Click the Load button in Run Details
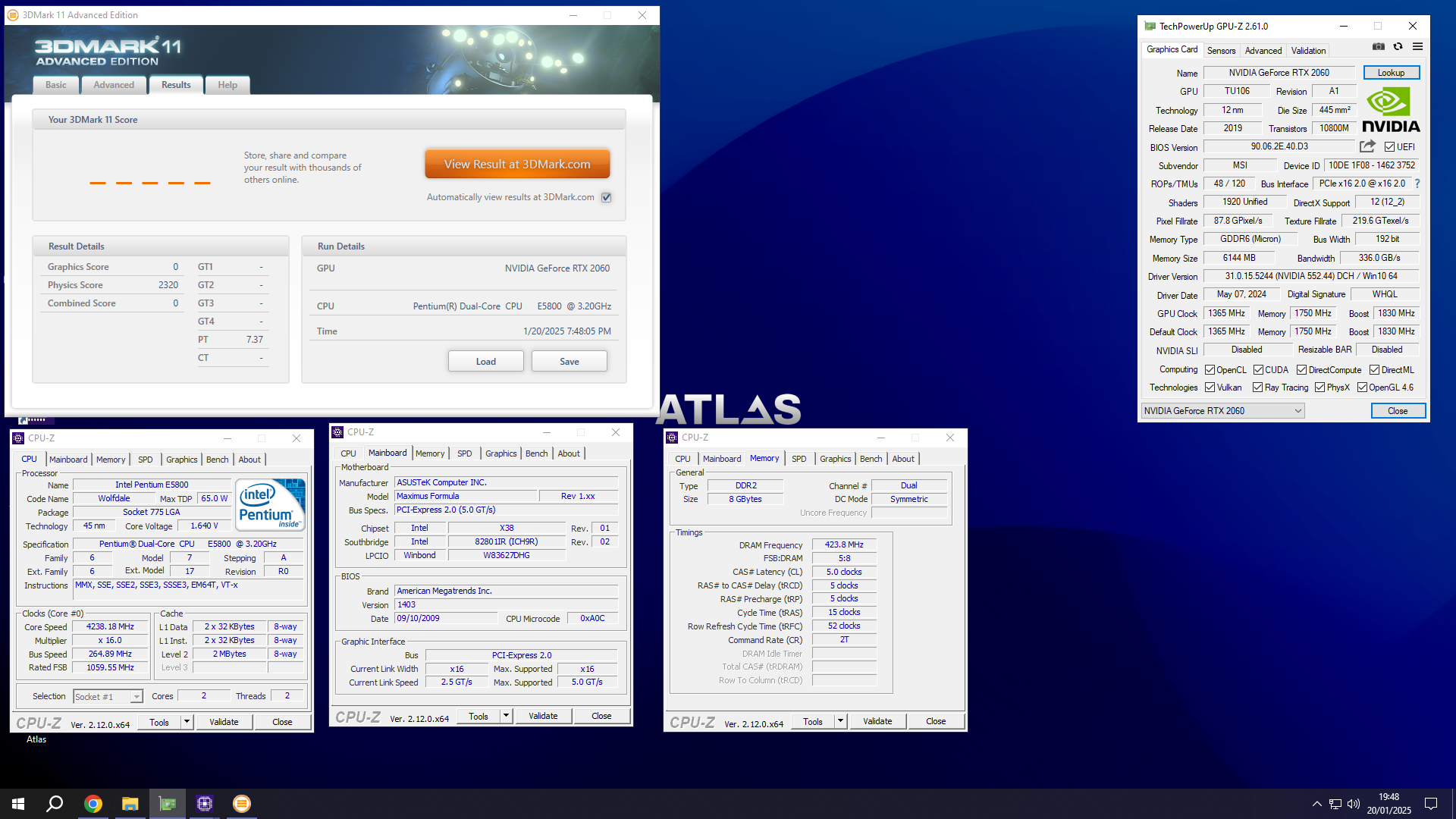The width and height of the screenshot is (1456, 819). pyautogui.click(x=486, y=362)
